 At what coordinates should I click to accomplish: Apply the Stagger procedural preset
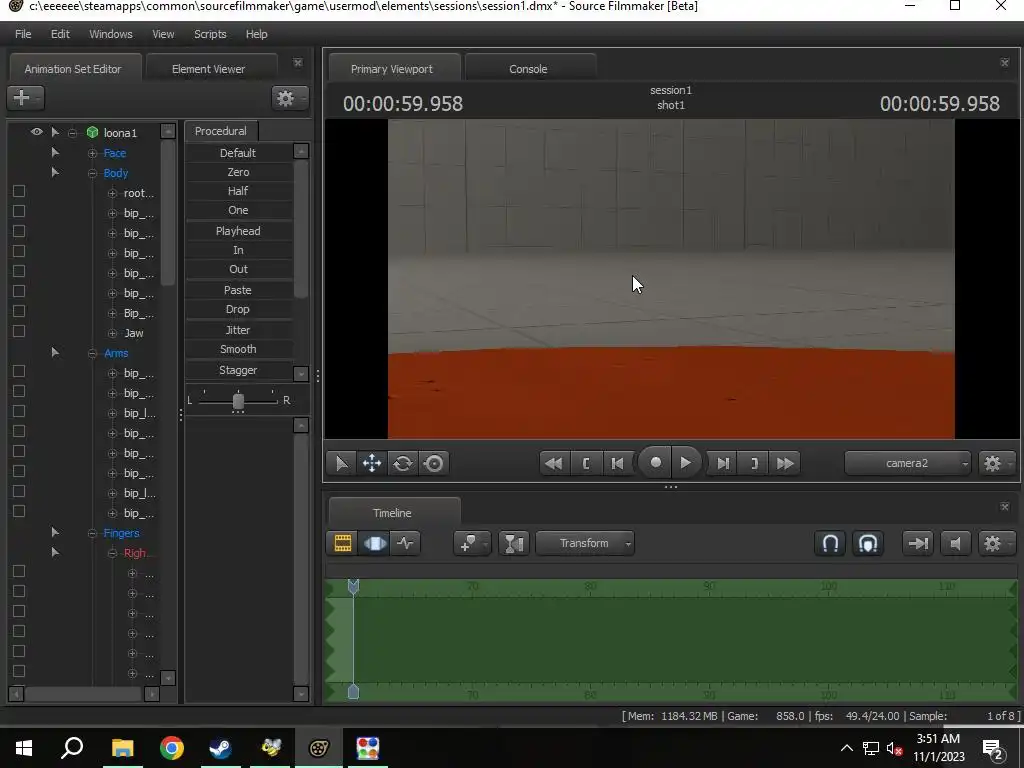tap(238, 370)
